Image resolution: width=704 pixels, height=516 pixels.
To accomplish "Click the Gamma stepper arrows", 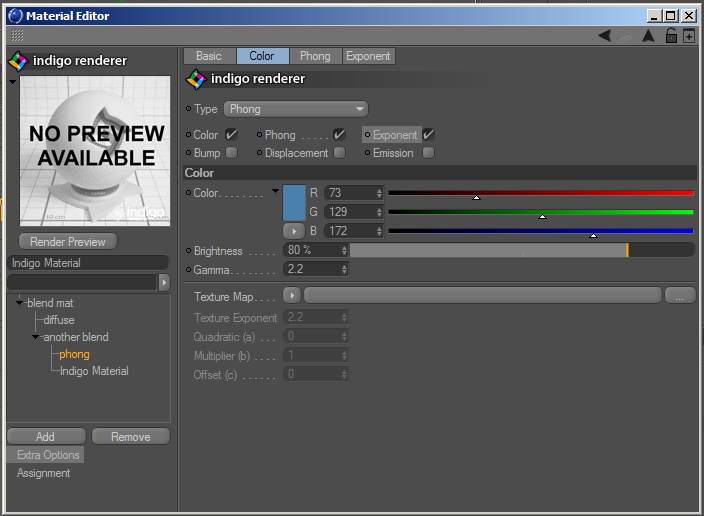I will point(344,269).
